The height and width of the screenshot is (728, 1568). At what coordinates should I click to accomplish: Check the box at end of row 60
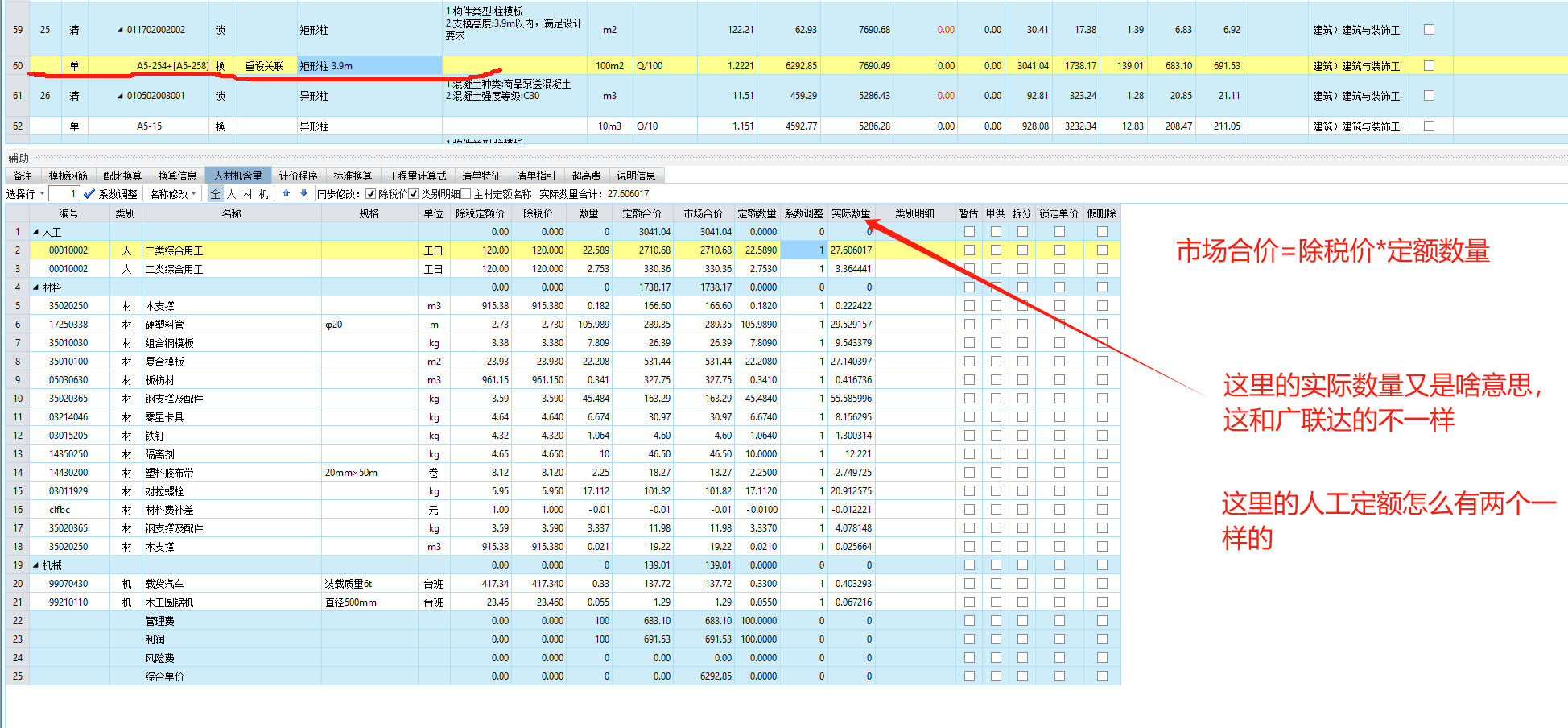pos(1429,66)
